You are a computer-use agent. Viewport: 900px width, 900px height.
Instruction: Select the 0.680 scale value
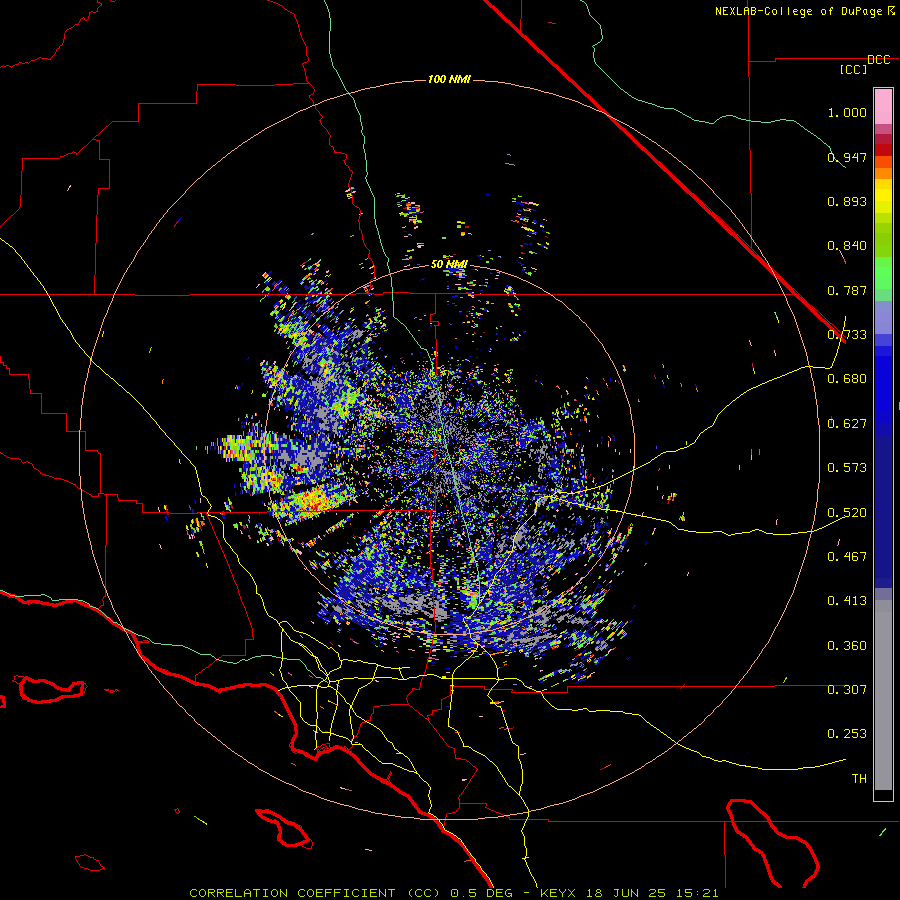pyautogui.click(x=847, y=379)
